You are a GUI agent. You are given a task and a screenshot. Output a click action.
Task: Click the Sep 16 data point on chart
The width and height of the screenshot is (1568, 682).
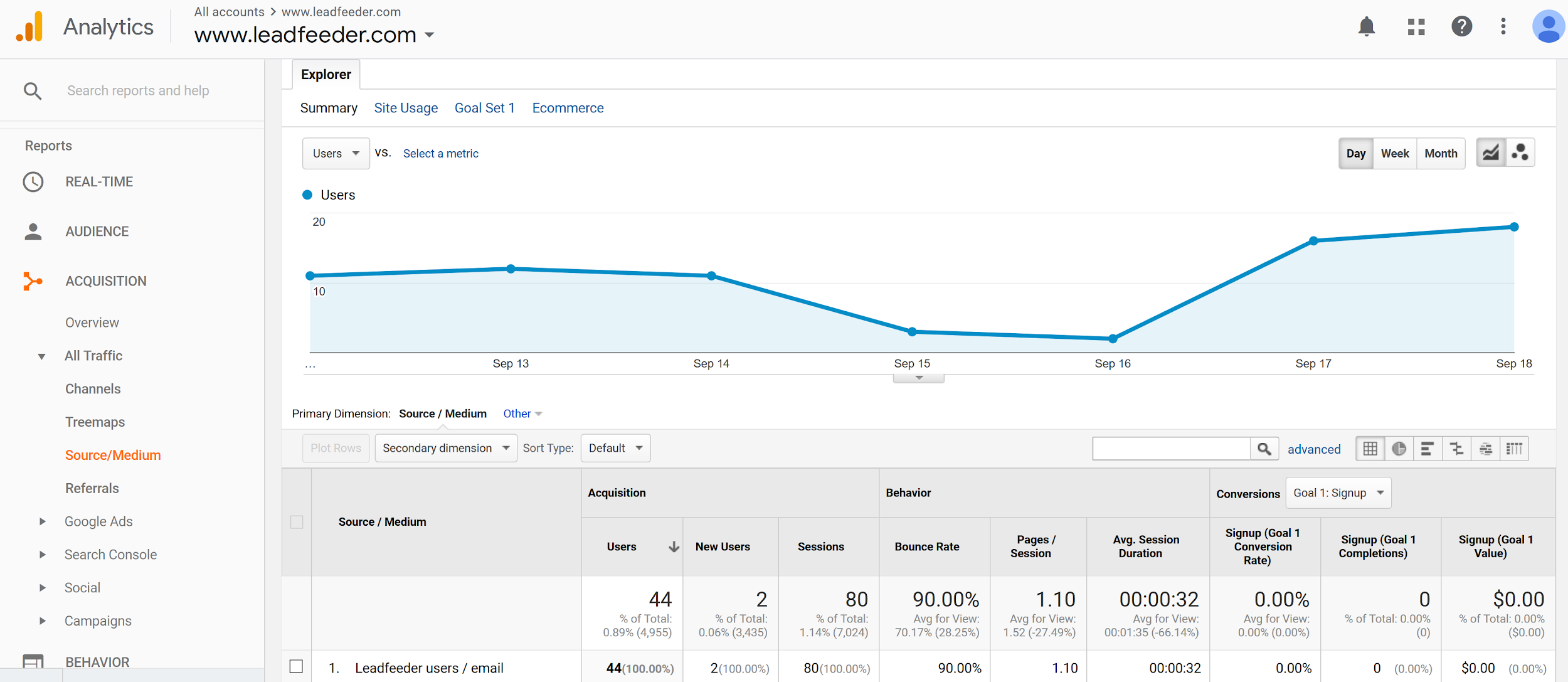1113,339
